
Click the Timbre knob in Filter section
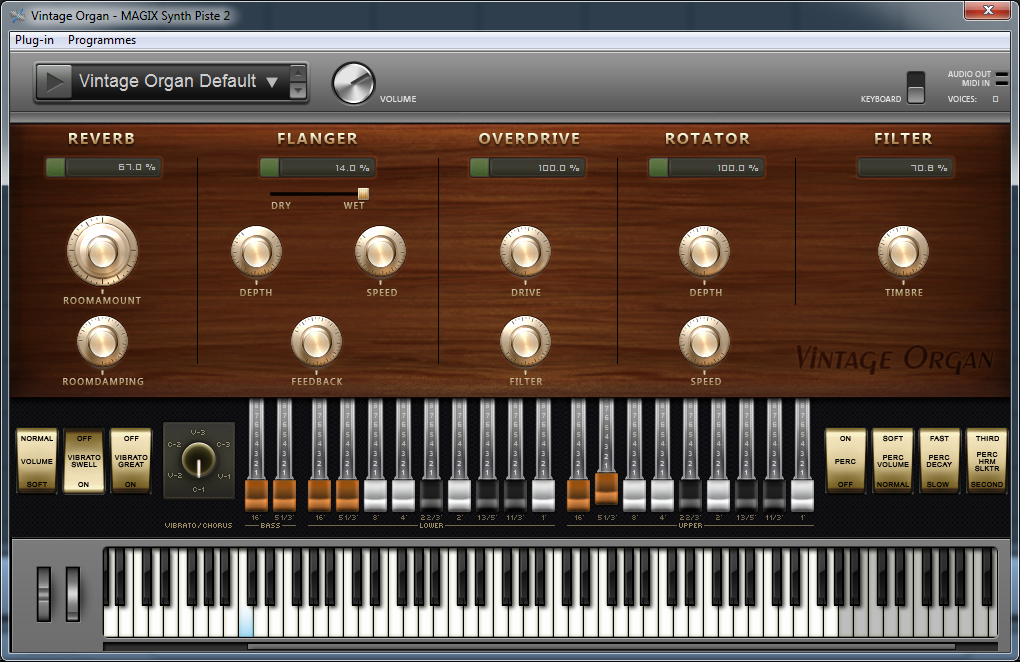[x=903, y=253]
